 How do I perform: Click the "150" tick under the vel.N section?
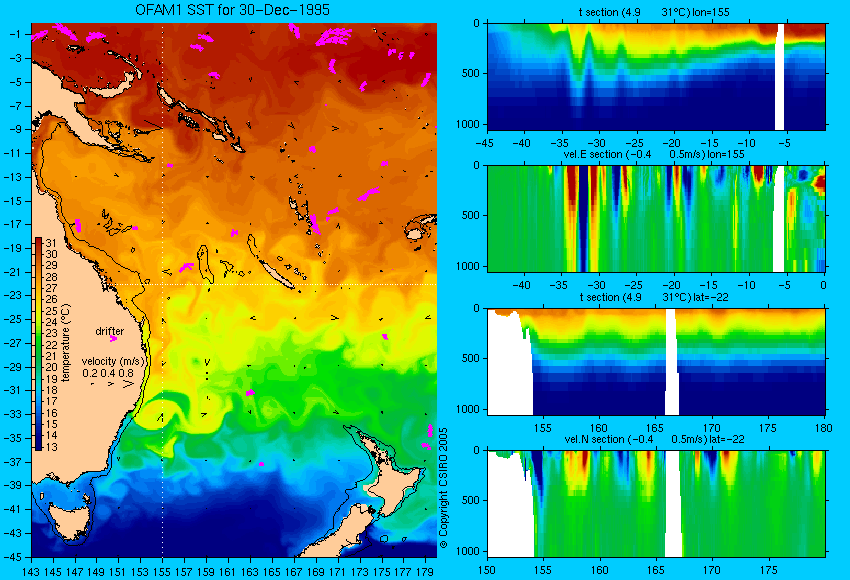(487, 570)
